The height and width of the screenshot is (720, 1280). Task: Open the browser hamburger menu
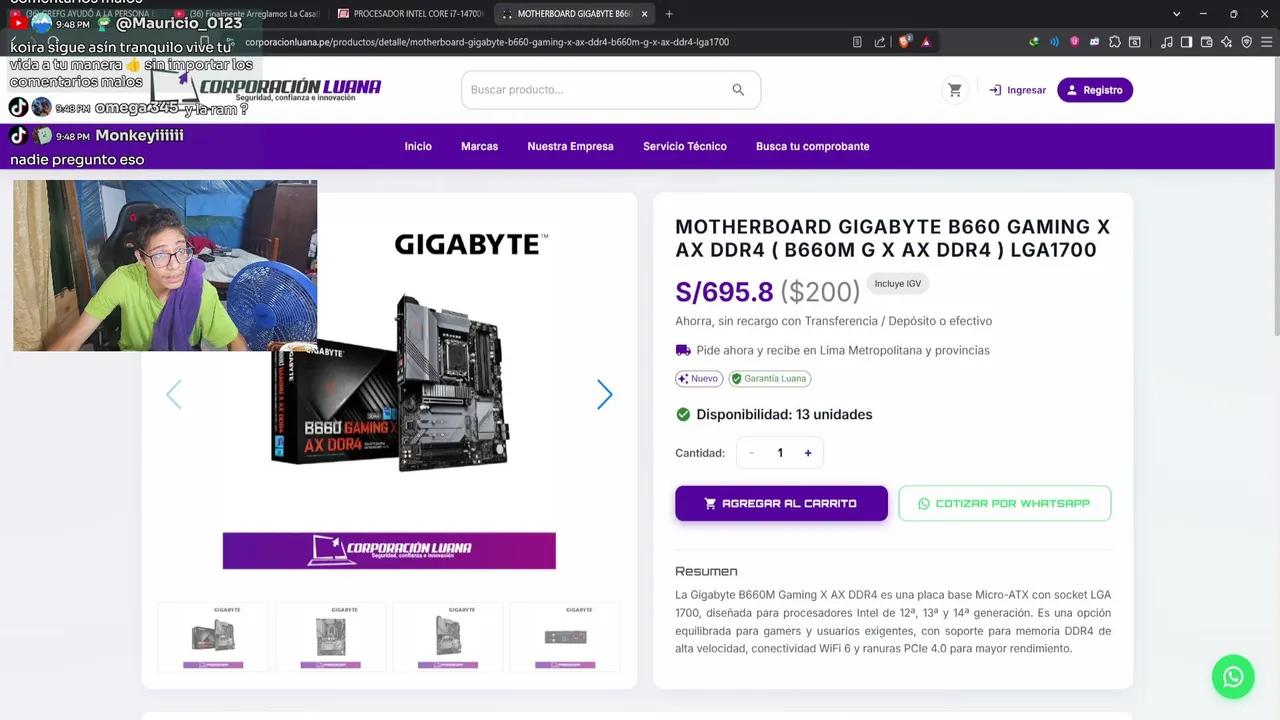click(x=1265, y=42)
